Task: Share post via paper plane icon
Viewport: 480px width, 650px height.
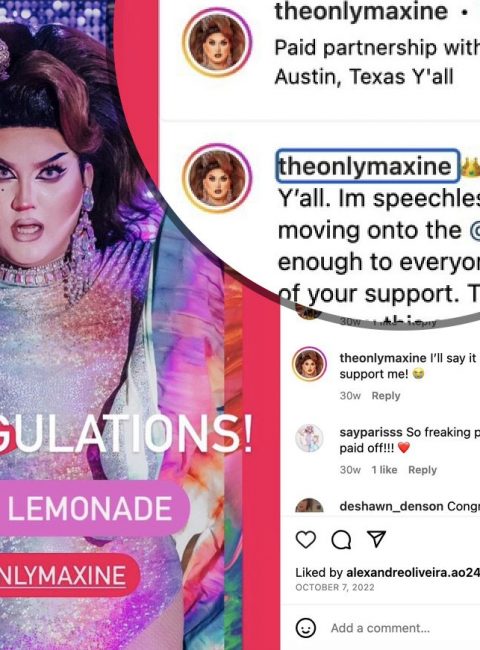Action: [377, 539]
